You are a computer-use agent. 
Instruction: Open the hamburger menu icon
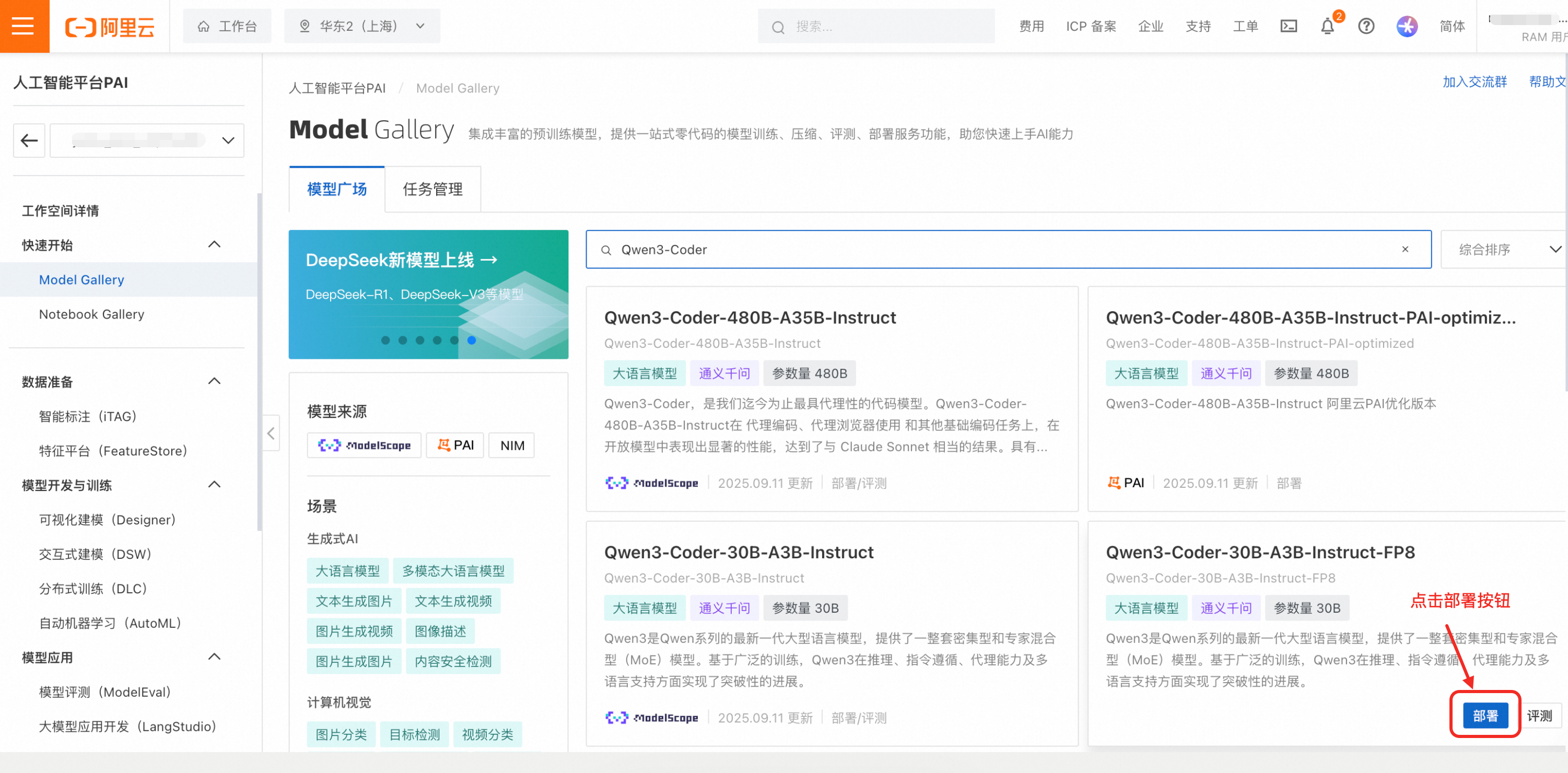(x=24, y=26)
